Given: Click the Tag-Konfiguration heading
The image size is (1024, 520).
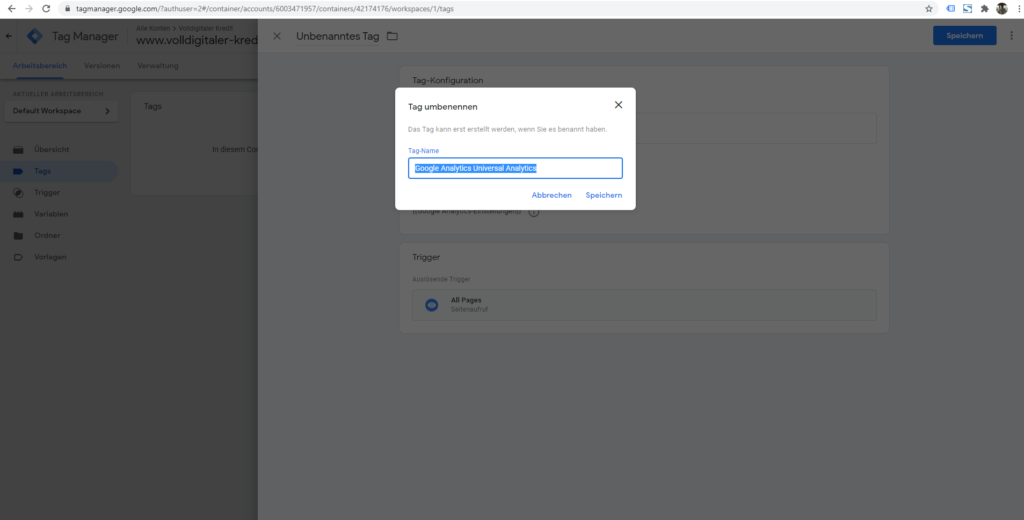Looking at the screenshot, I should (447, 80).
